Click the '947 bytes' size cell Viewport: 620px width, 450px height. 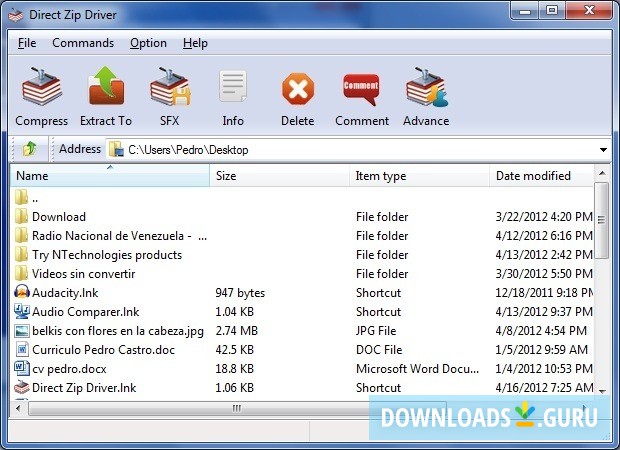240,293
